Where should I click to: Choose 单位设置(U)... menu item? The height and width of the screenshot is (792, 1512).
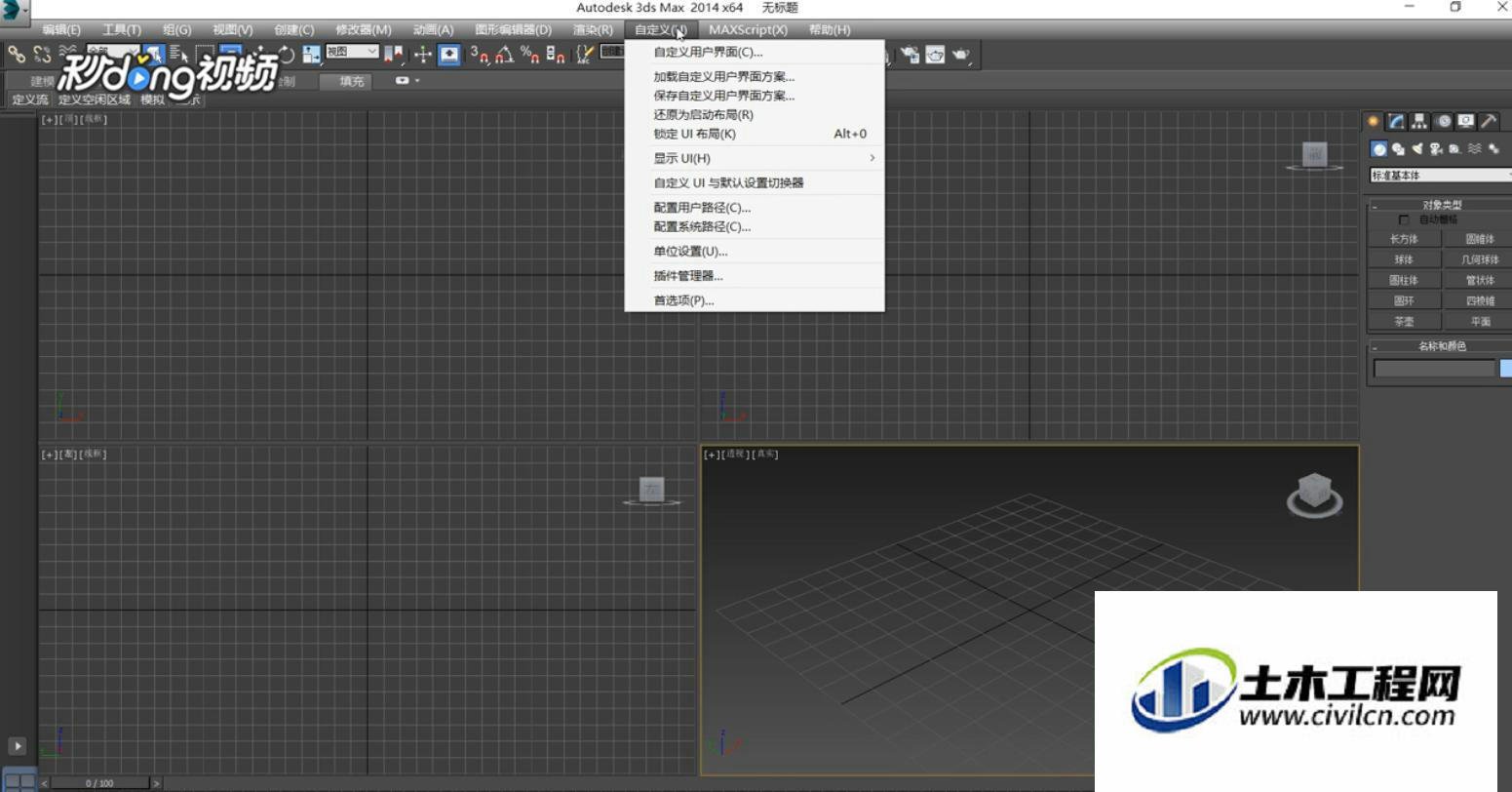755,252
